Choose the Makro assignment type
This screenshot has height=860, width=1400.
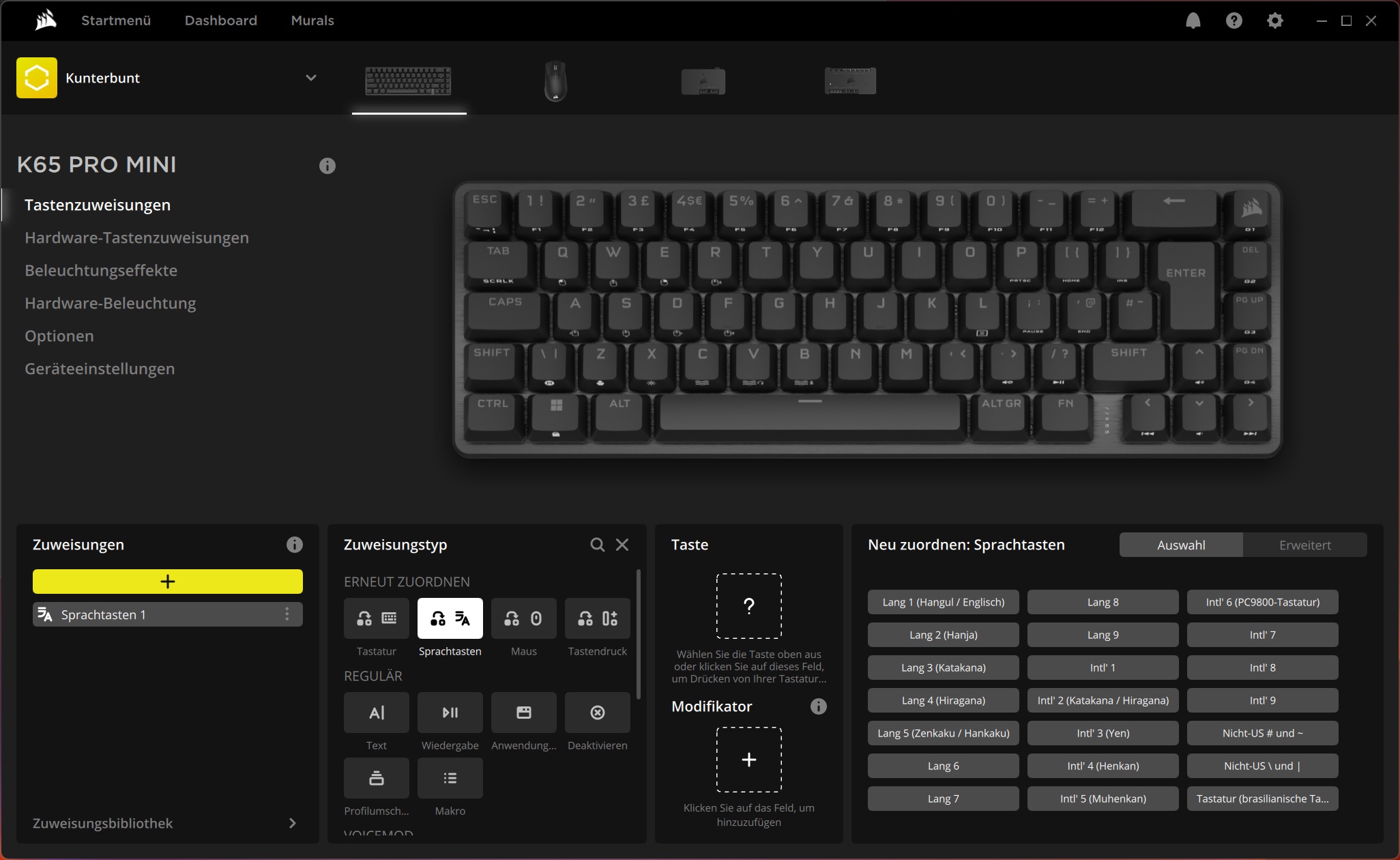click(x=450, y=778)
